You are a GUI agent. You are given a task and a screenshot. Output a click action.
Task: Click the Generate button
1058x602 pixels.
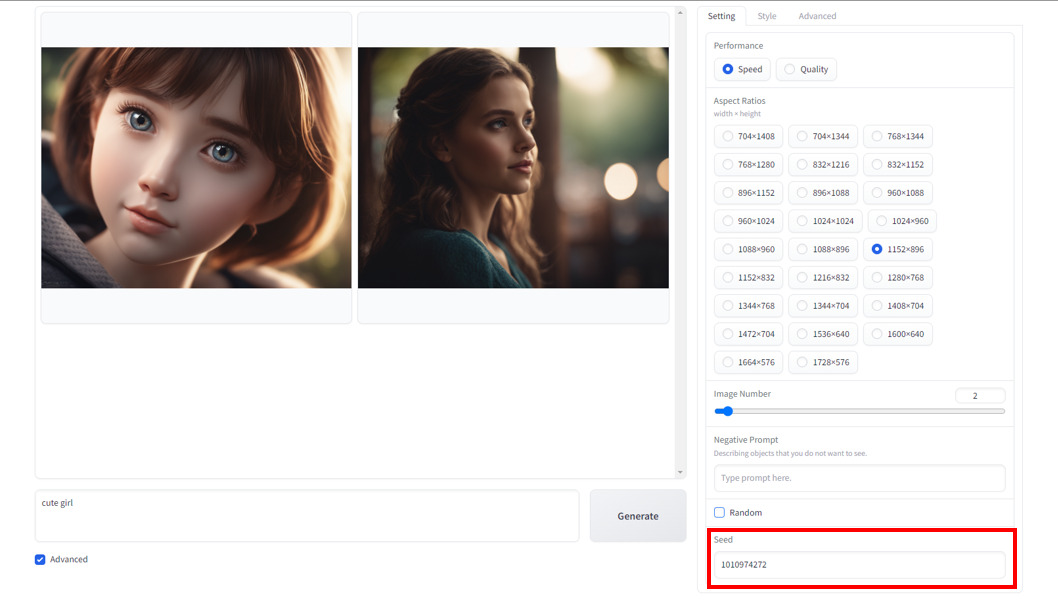pos(638,516)
